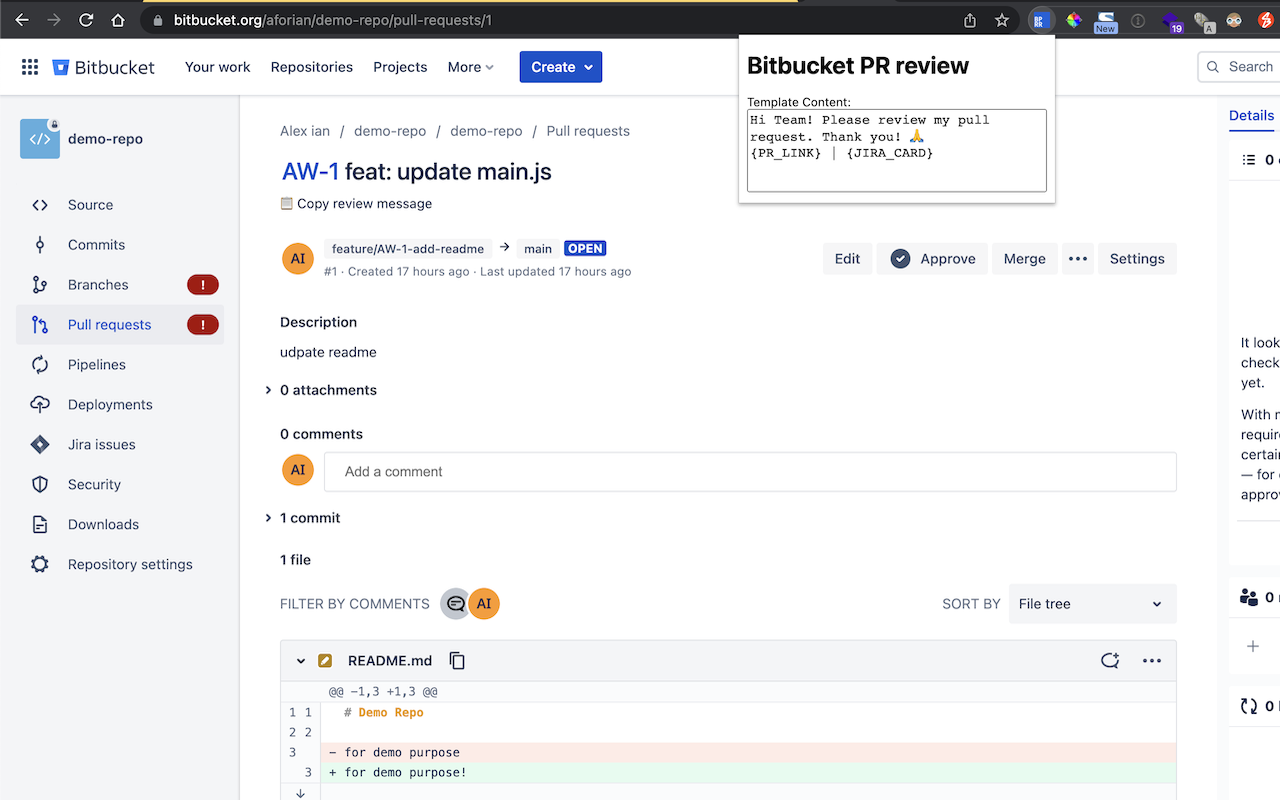Filter comments by AI user avatar
This screenshot has height=800, width=1280.
click(484, 604)
